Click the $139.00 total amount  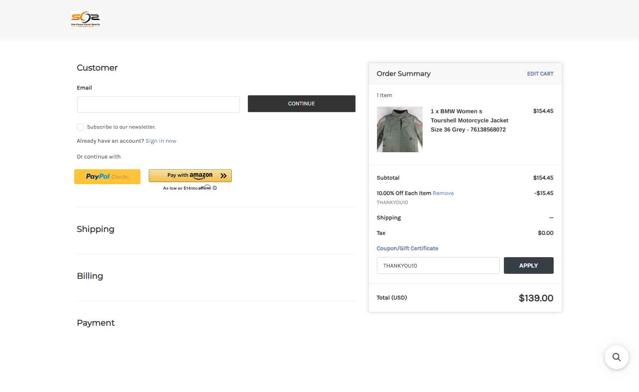[536, 298]
